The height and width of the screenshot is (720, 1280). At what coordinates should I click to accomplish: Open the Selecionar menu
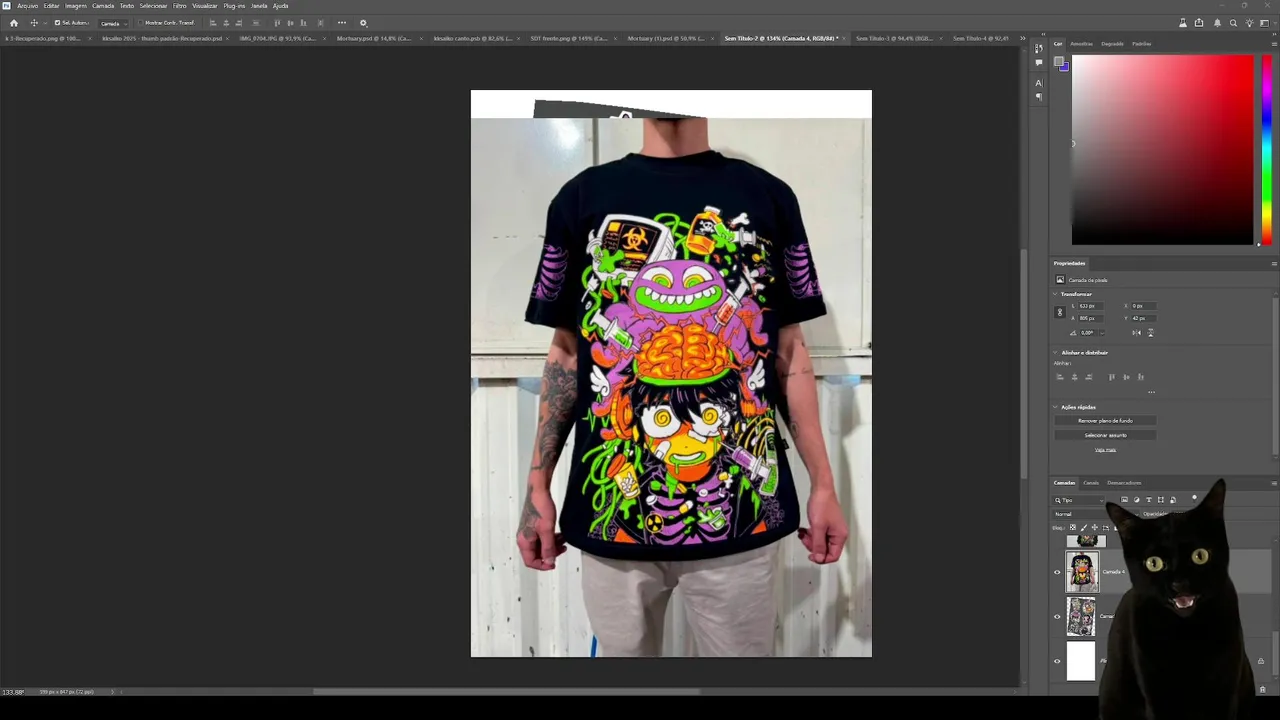[153, 6]
